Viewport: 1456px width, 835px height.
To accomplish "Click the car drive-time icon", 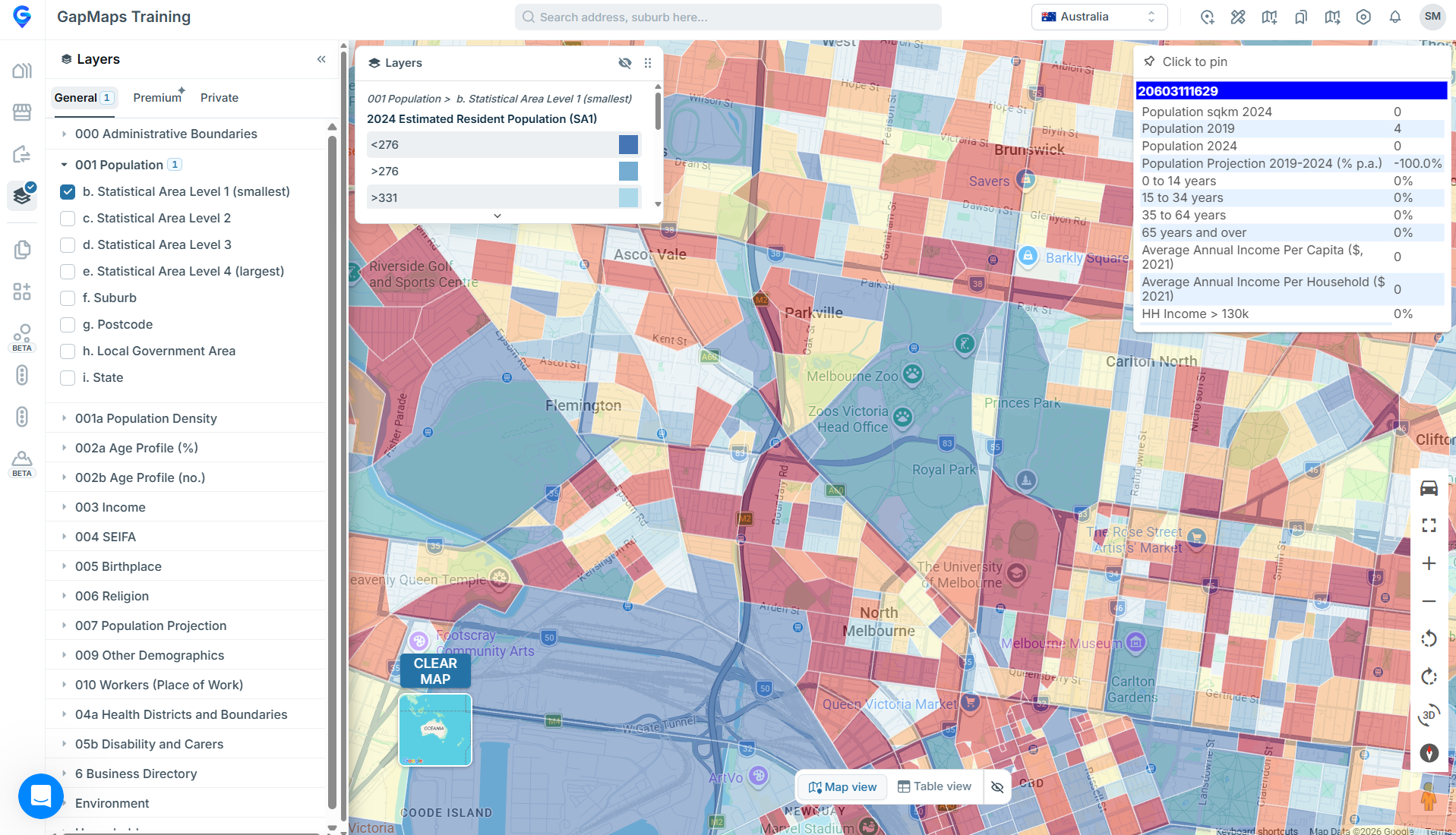I will (1429, 488).
